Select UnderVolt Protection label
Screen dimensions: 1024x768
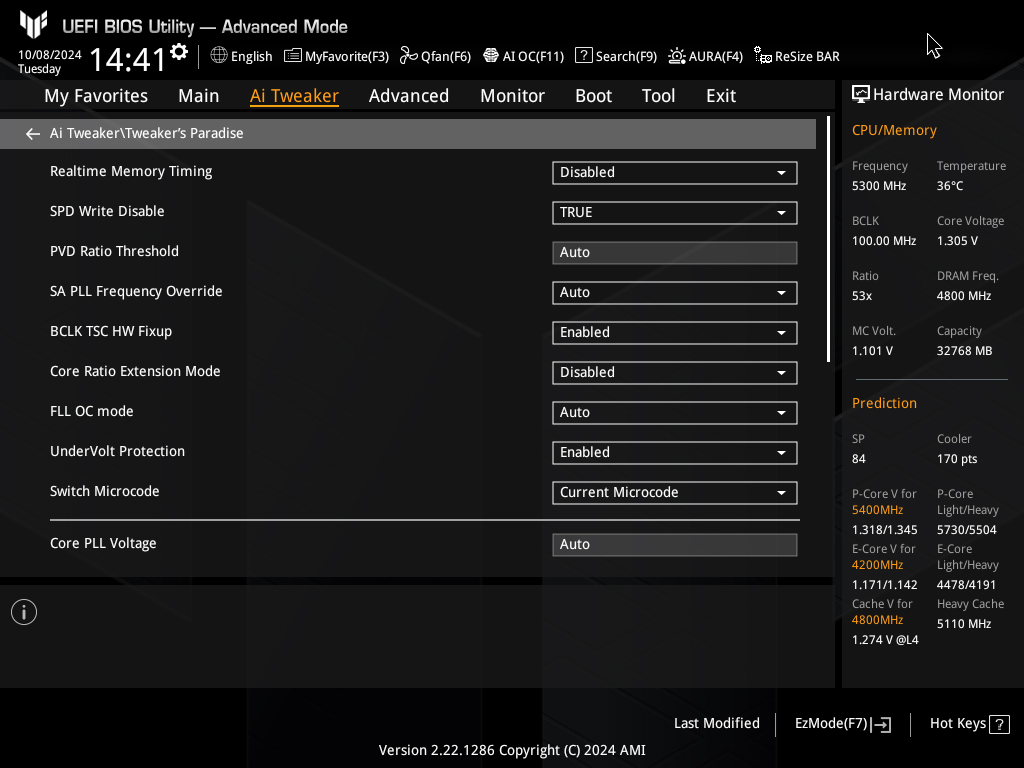coord(118,451)
